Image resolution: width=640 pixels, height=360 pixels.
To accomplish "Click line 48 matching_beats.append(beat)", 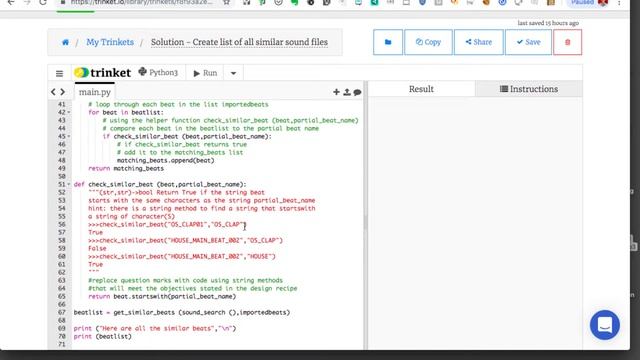I will (x=165, y=160).
